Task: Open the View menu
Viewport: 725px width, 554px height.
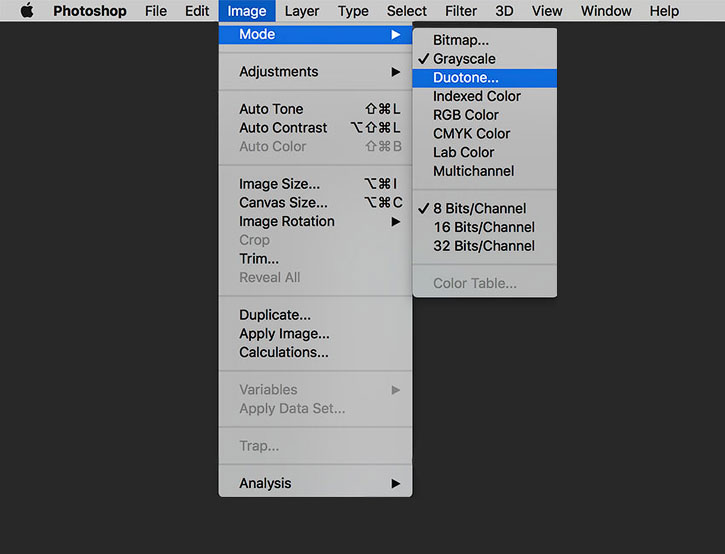Action: coord(547,11)
